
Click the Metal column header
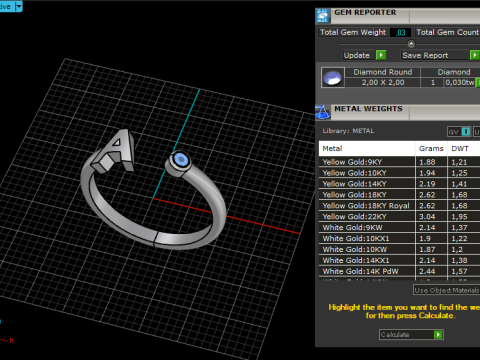367,148
